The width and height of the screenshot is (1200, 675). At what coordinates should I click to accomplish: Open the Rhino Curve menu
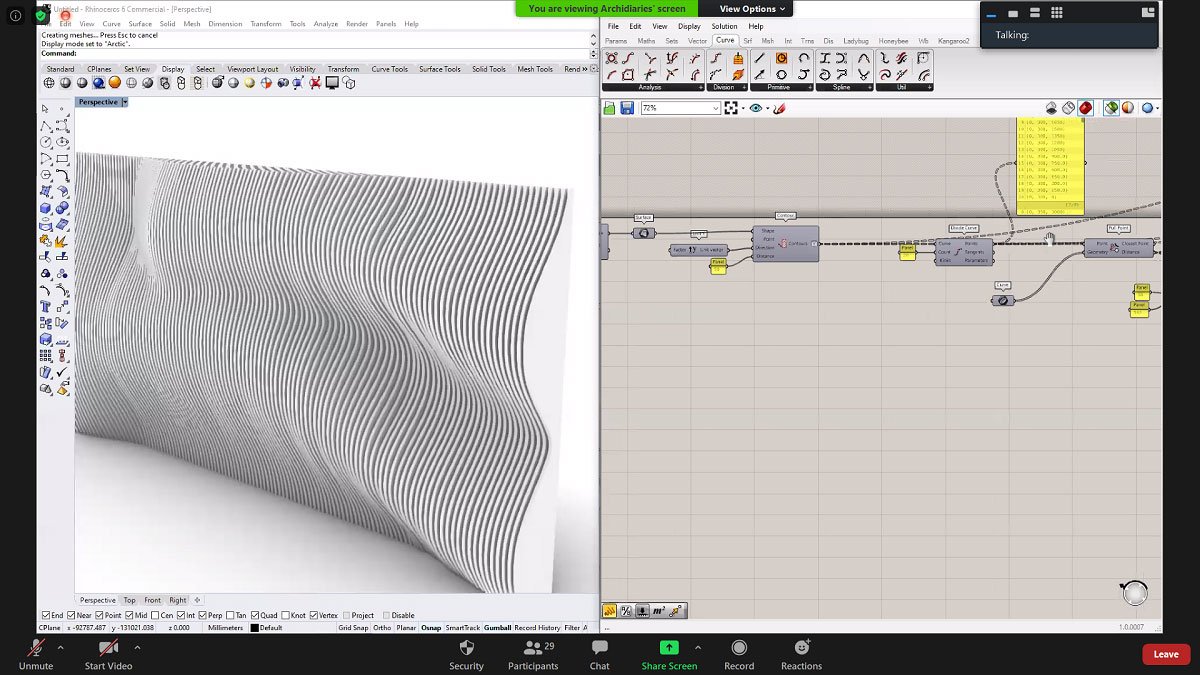[x=112, y=24]
